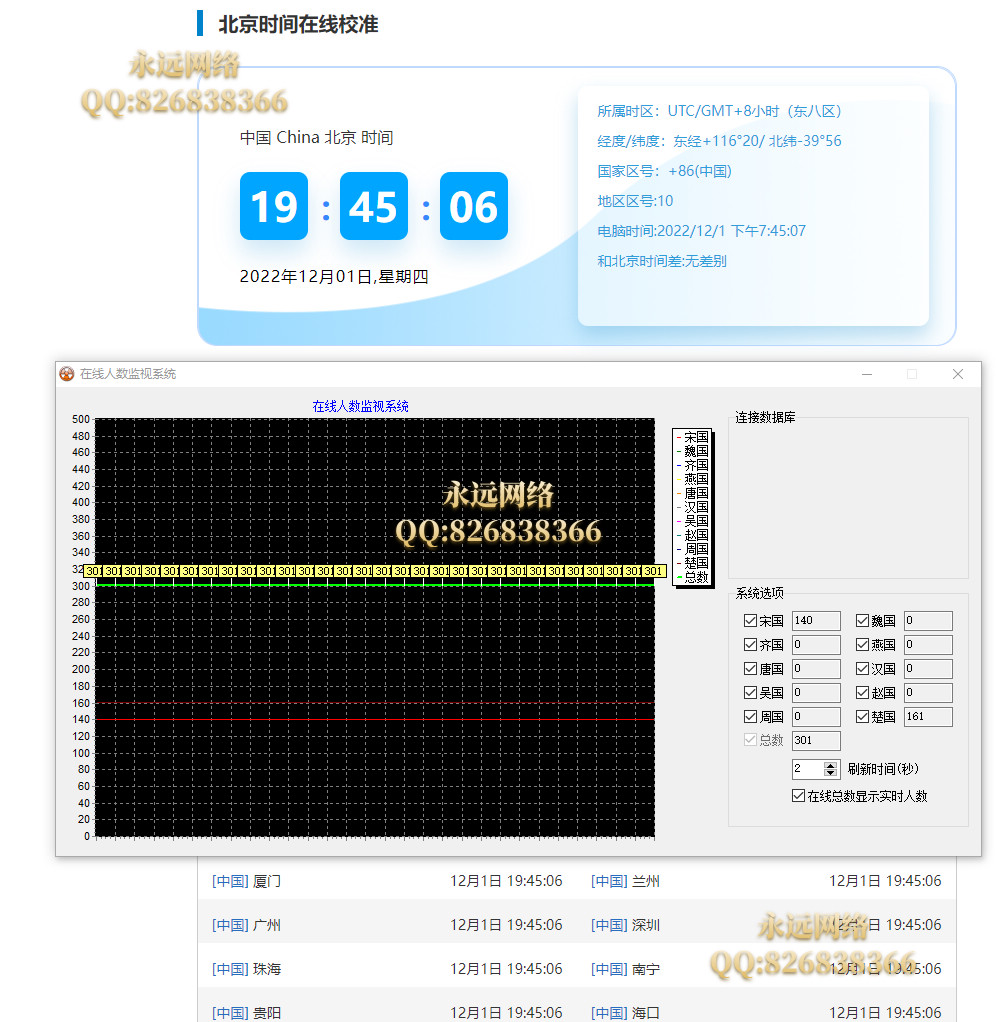Viewport: 997px width, 1022px height.
Task: Increase the refresh time with the up arrow
Action: click(830, 765)
